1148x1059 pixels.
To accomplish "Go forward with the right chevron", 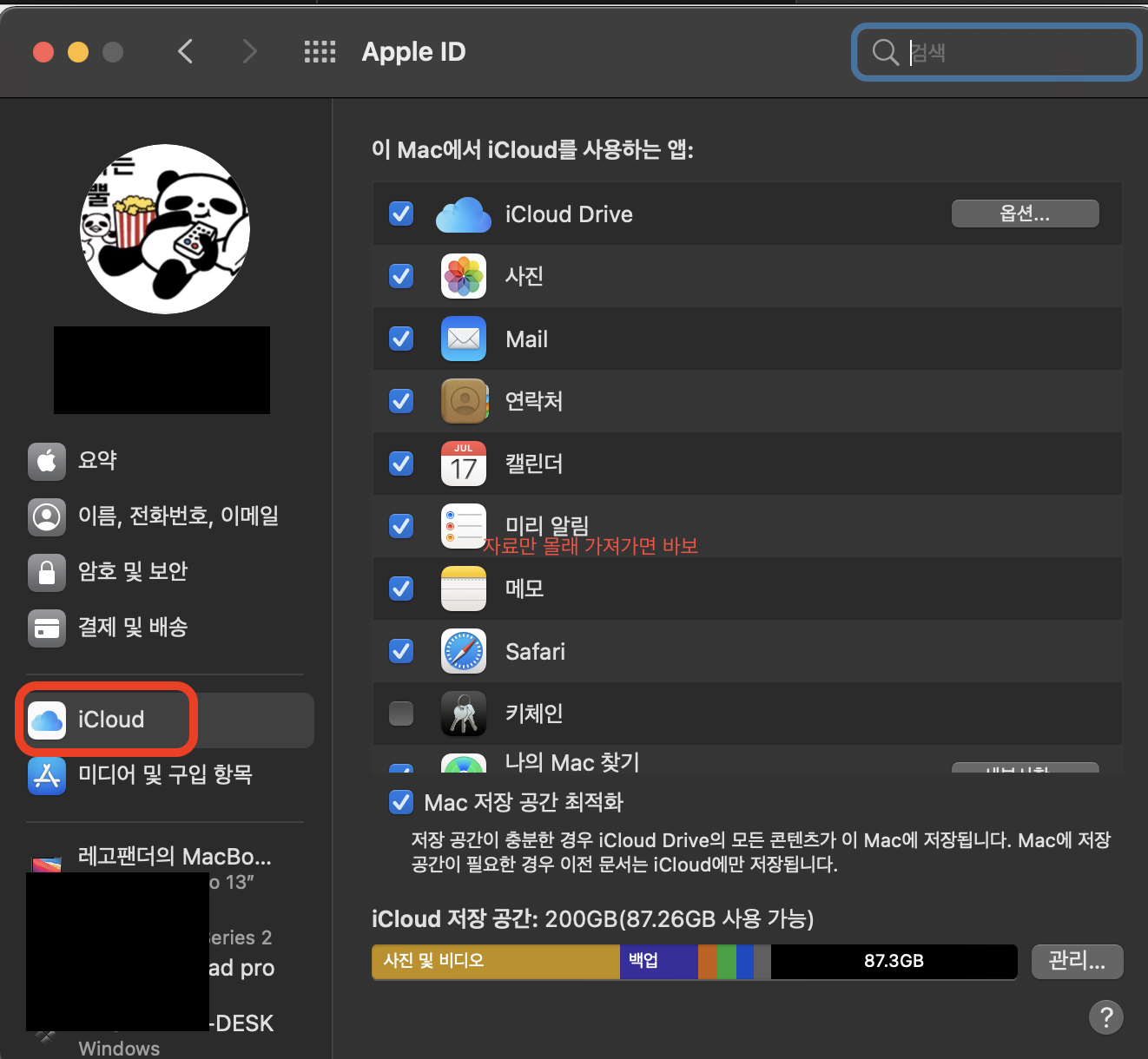I will point(250,51).
